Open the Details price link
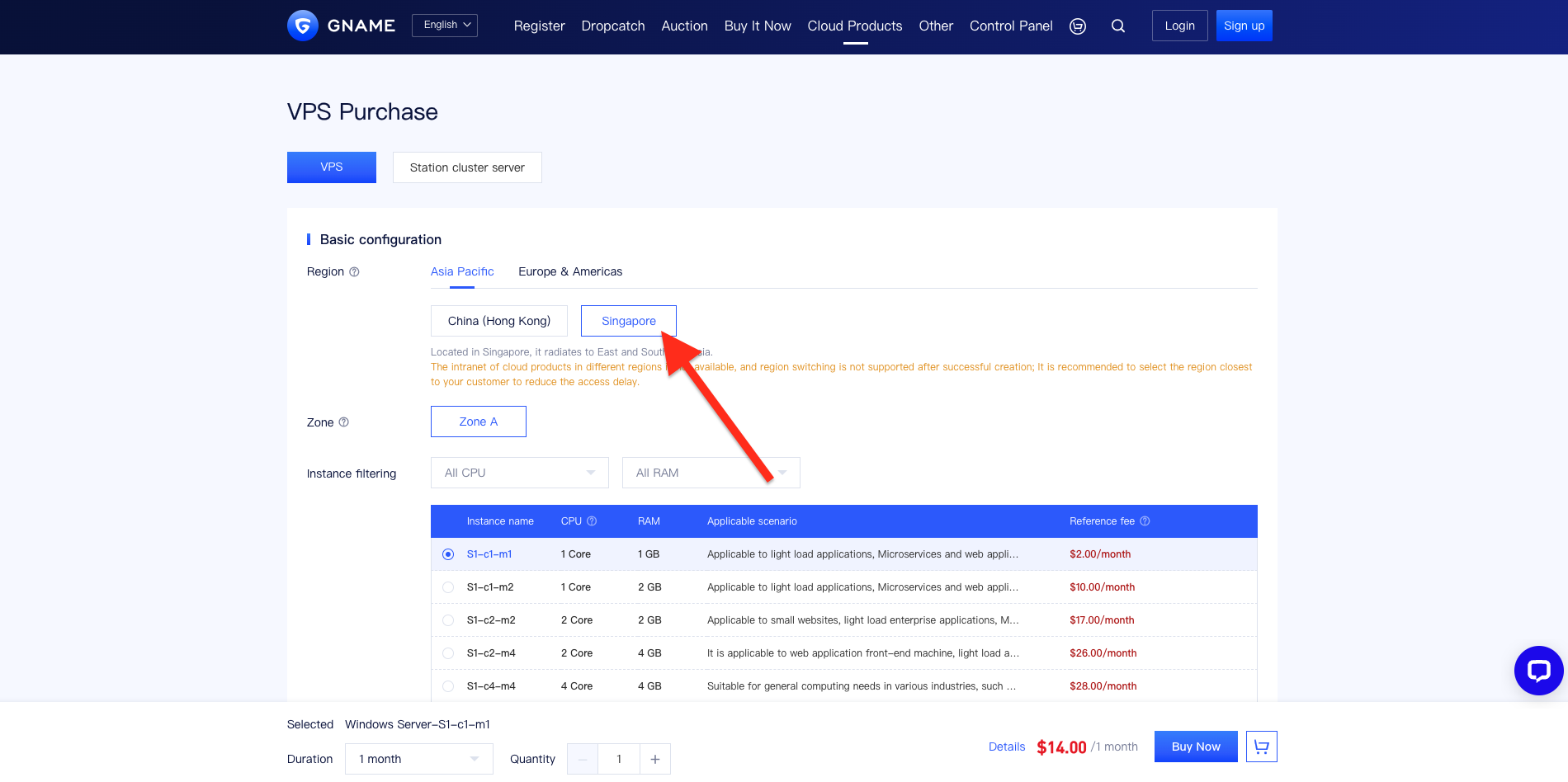1568x782 pixels. click(x=1007, y=747)
